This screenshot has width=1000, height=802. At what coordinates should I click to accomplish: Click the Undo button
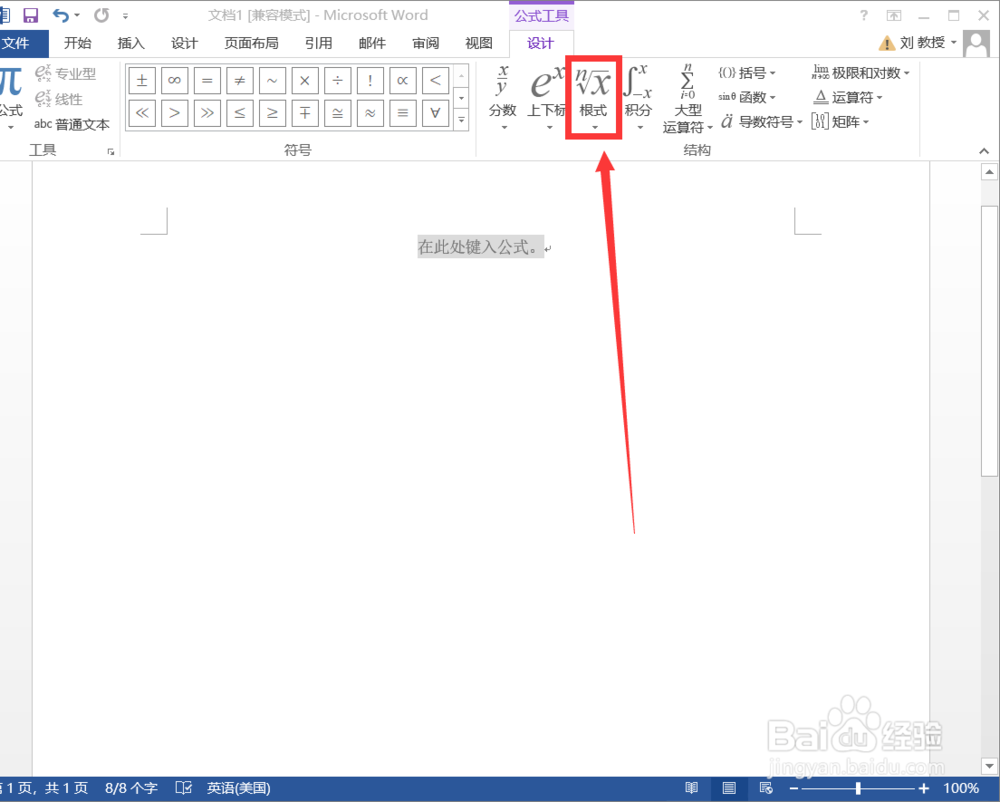pyautogui.click(x=63, y=15)
